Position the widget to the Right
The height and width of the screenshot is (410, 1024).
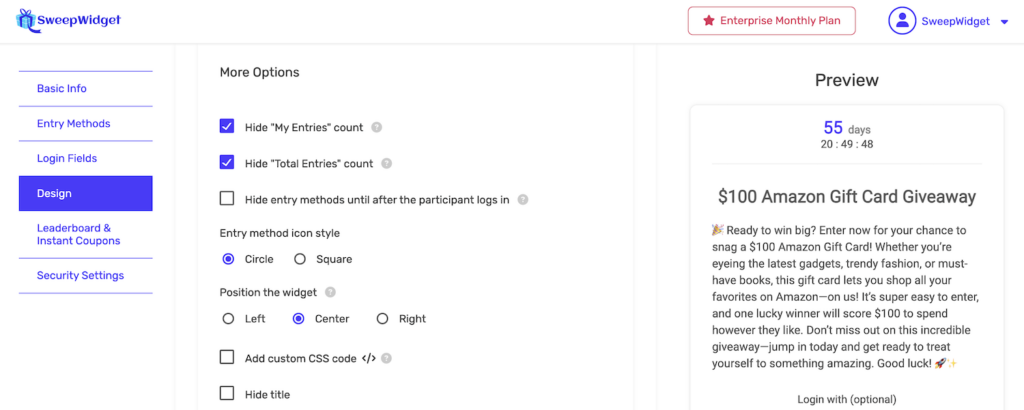(x=382, y=319)
